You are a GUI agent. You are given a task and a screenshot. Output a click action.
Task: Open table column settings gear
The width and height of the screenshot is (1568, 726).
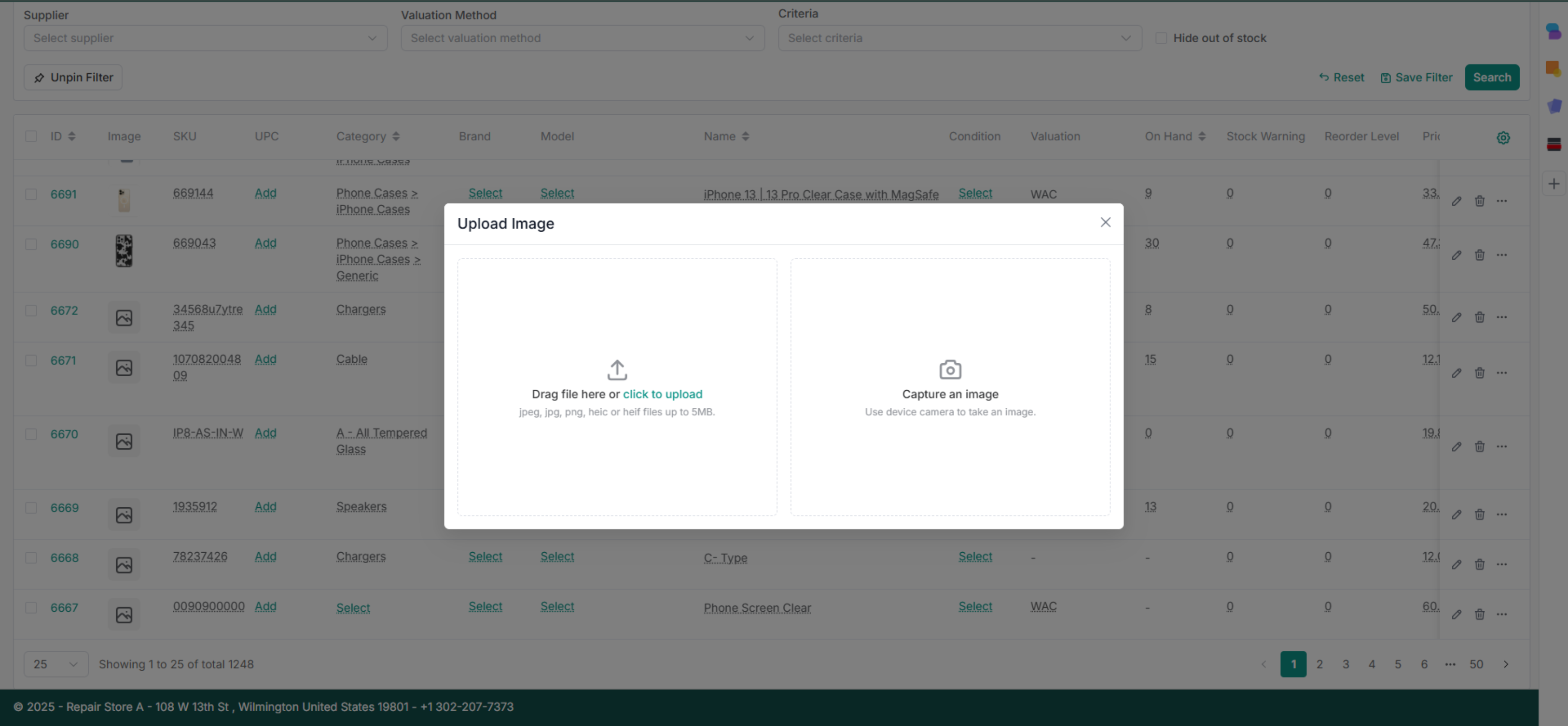[1503, 137]
